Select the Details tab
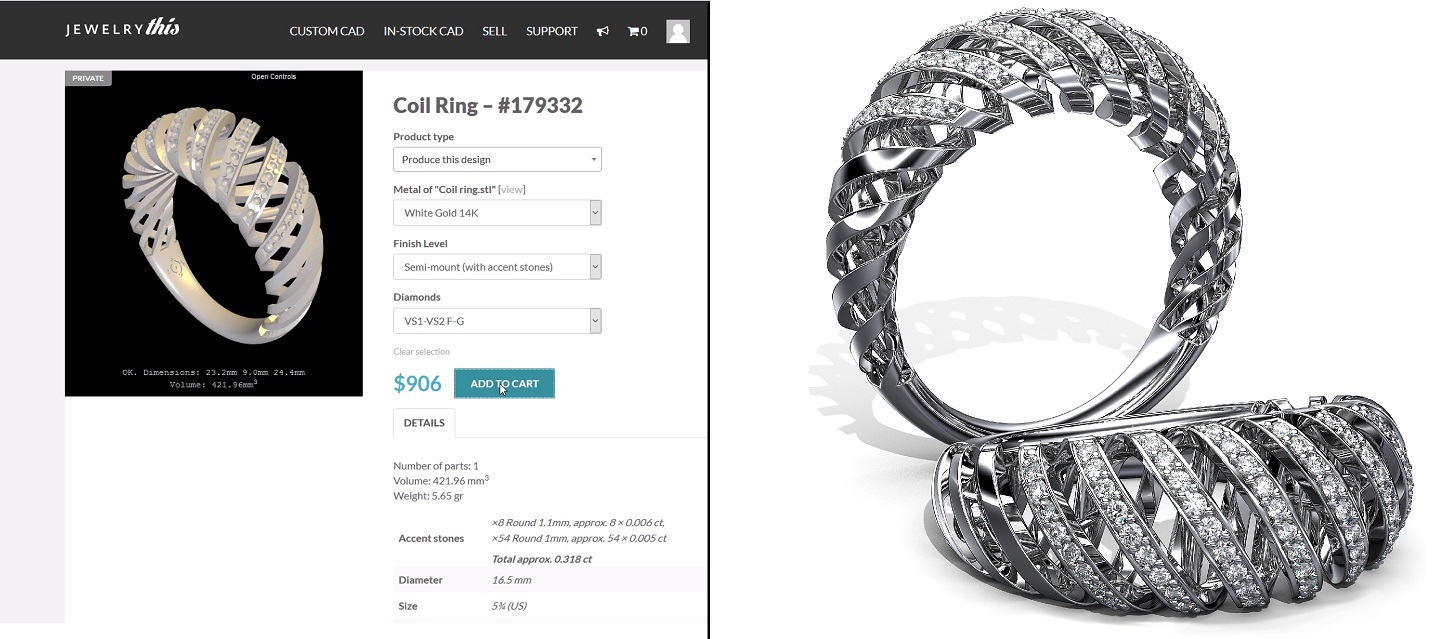1446x639 pixels. 424,423
